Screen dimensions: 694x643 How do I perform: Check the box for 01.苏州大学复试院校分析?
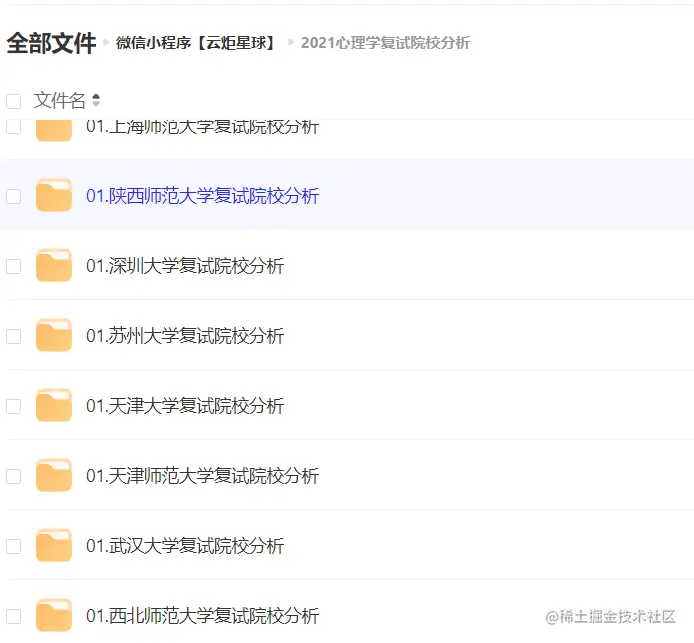click(x=14, y=336)
